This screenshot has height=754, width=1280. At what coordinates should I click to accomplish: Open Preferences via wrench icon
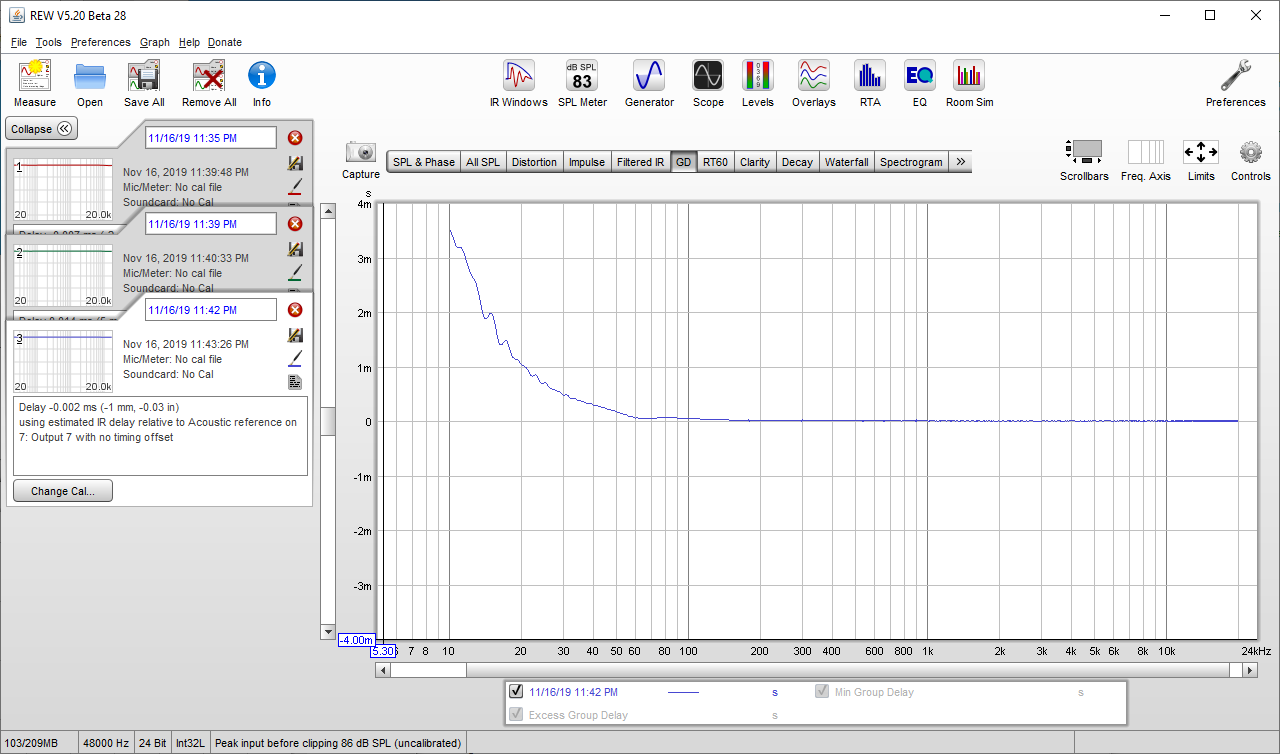point(1235,84)
